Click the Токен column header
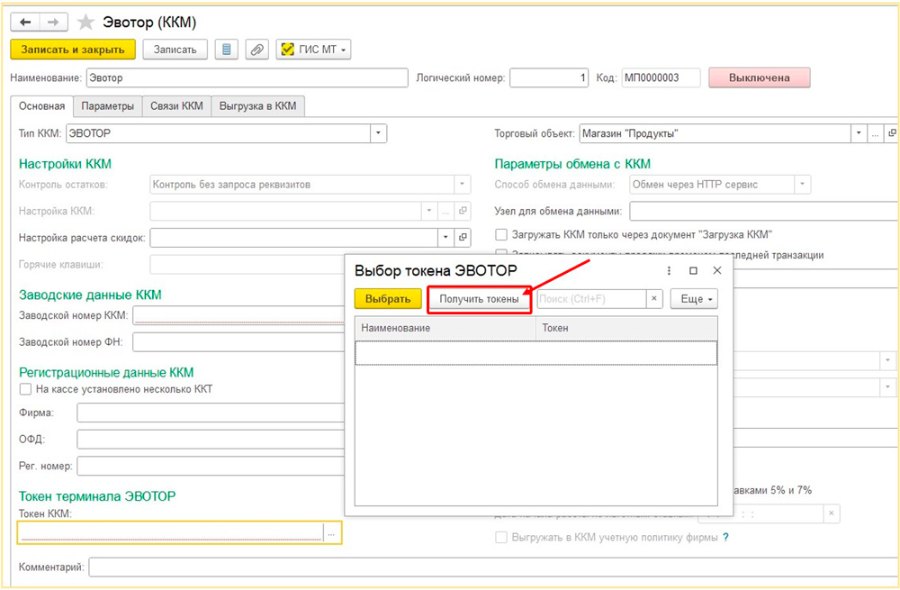 click(626, 328)
